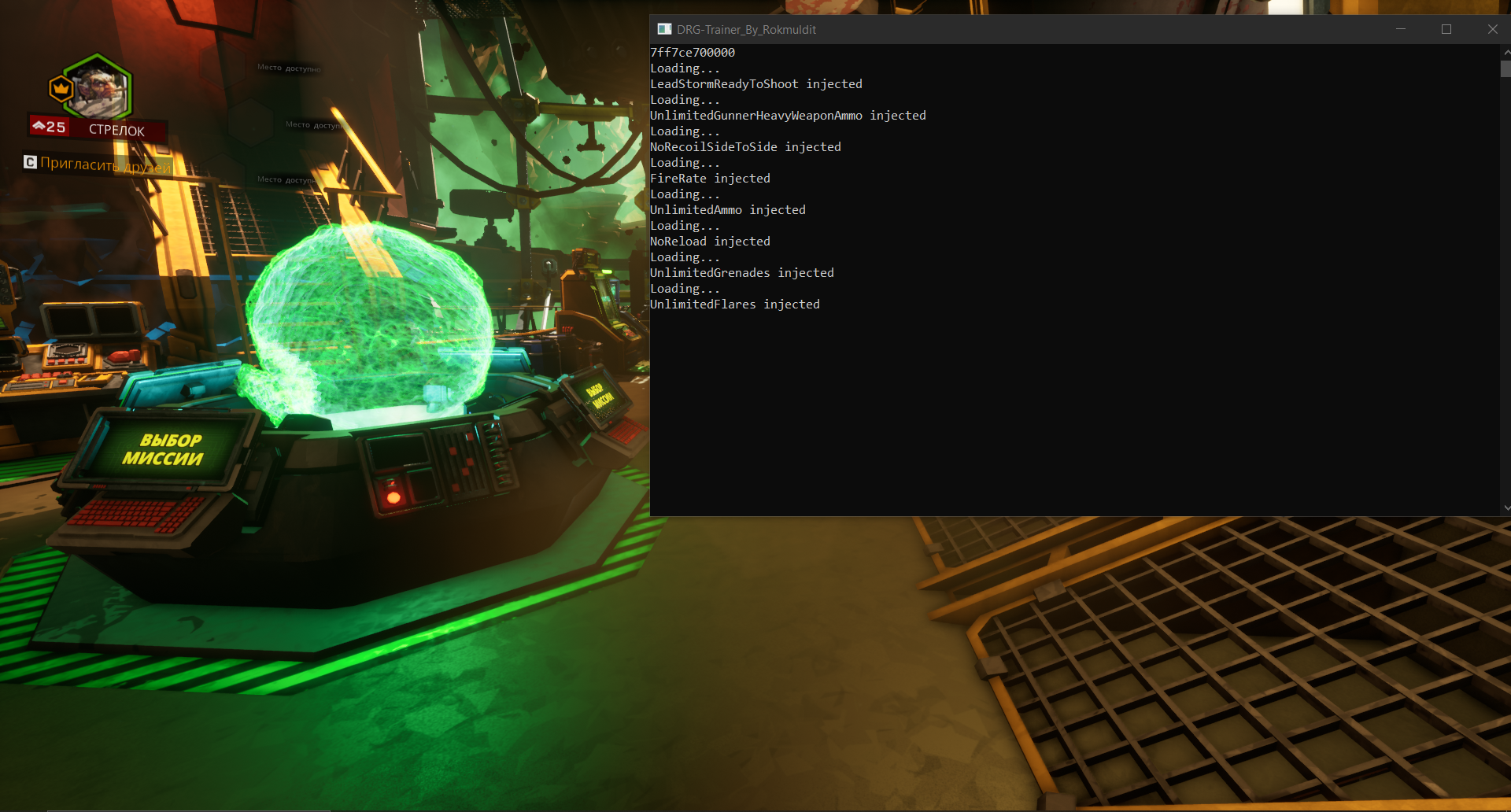This screenshot has height=812, width=1511.
Task: Click the console scrollbar thumb
Action: (x=1506, y=68)
